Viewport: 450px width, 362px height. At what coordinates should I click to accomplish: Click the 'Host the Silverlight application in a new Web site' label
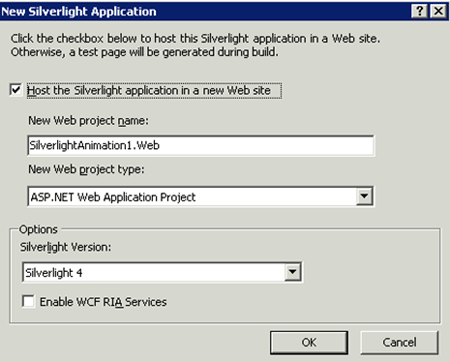point(149,91)
